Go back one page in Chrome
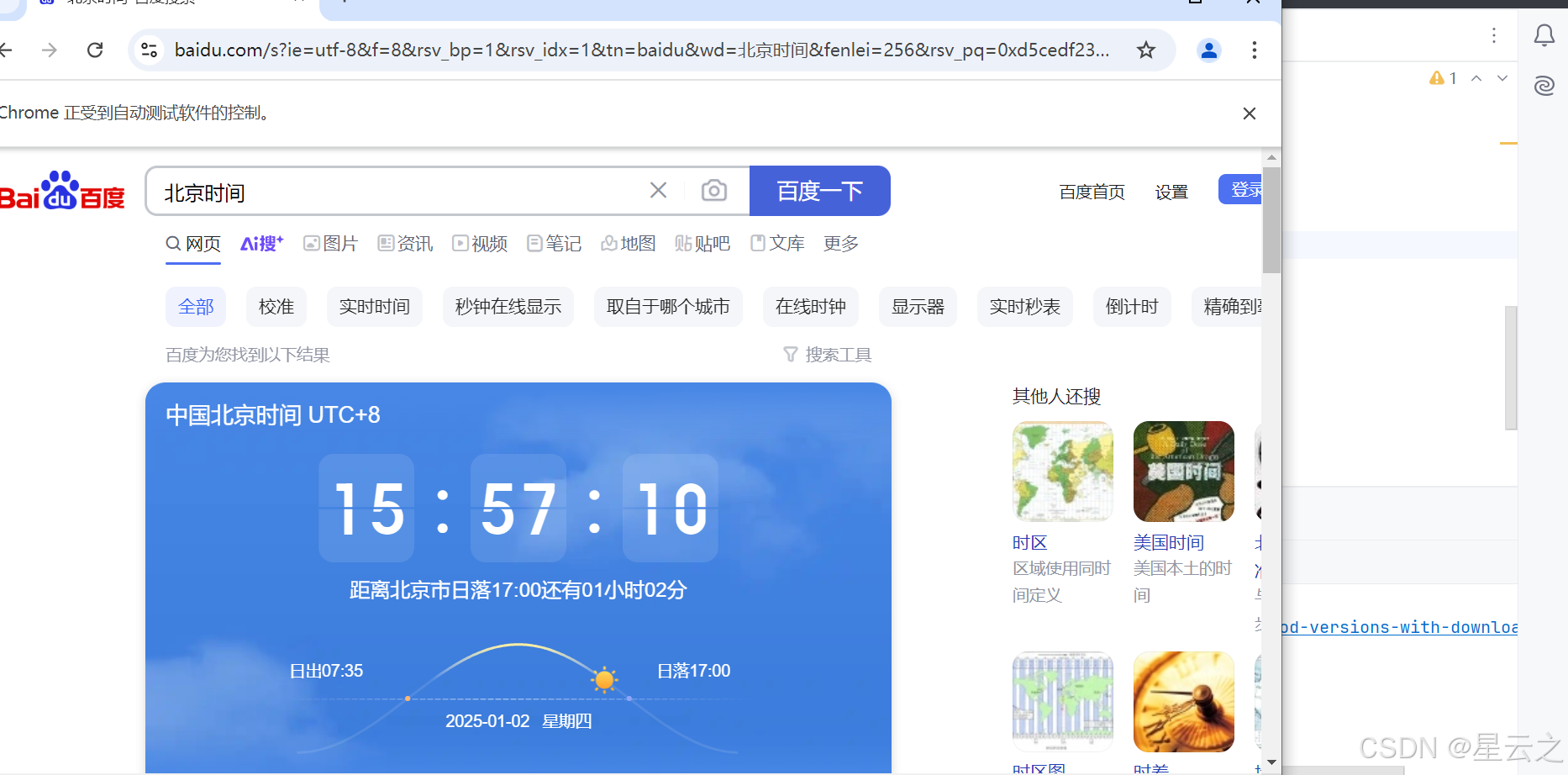 pyautogui.click(x=5, y=50)
